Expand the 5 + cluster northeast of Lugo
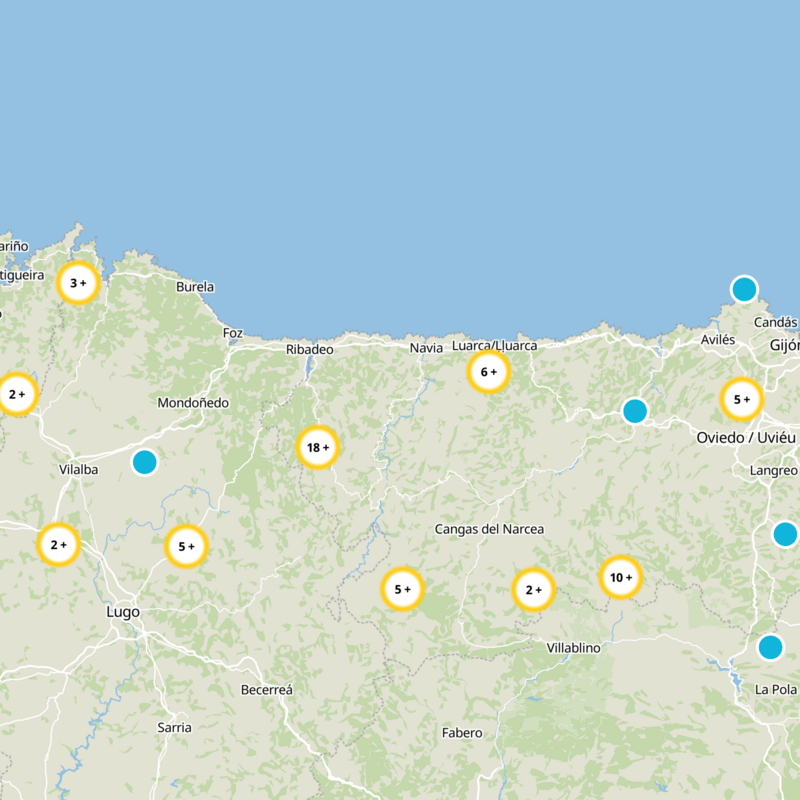This screenshot has width=800, height=800. point(187,546)
